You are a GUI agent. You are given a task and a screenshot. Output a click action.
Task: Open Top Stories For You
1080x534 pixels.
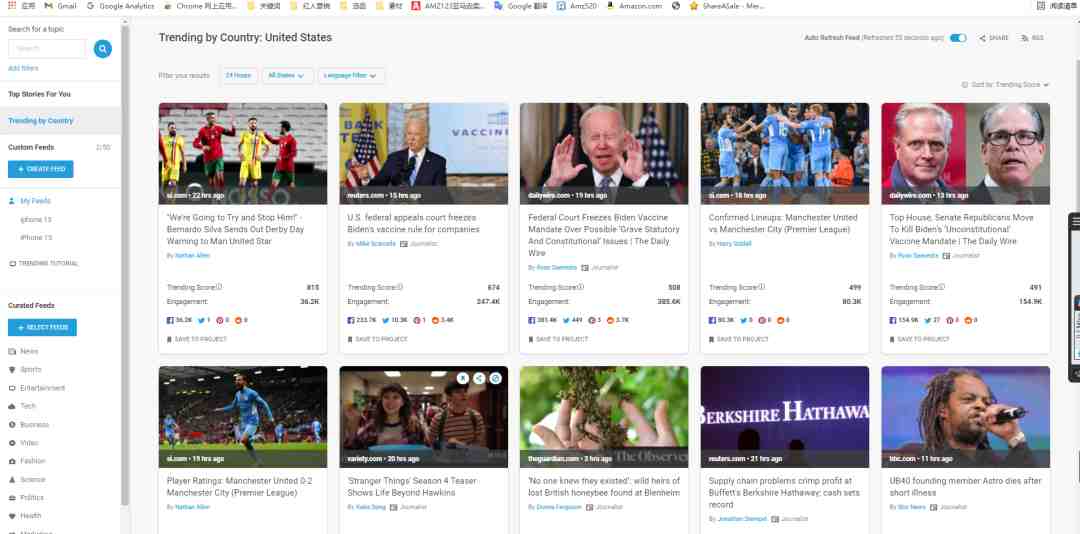click(x=39, y=94)
